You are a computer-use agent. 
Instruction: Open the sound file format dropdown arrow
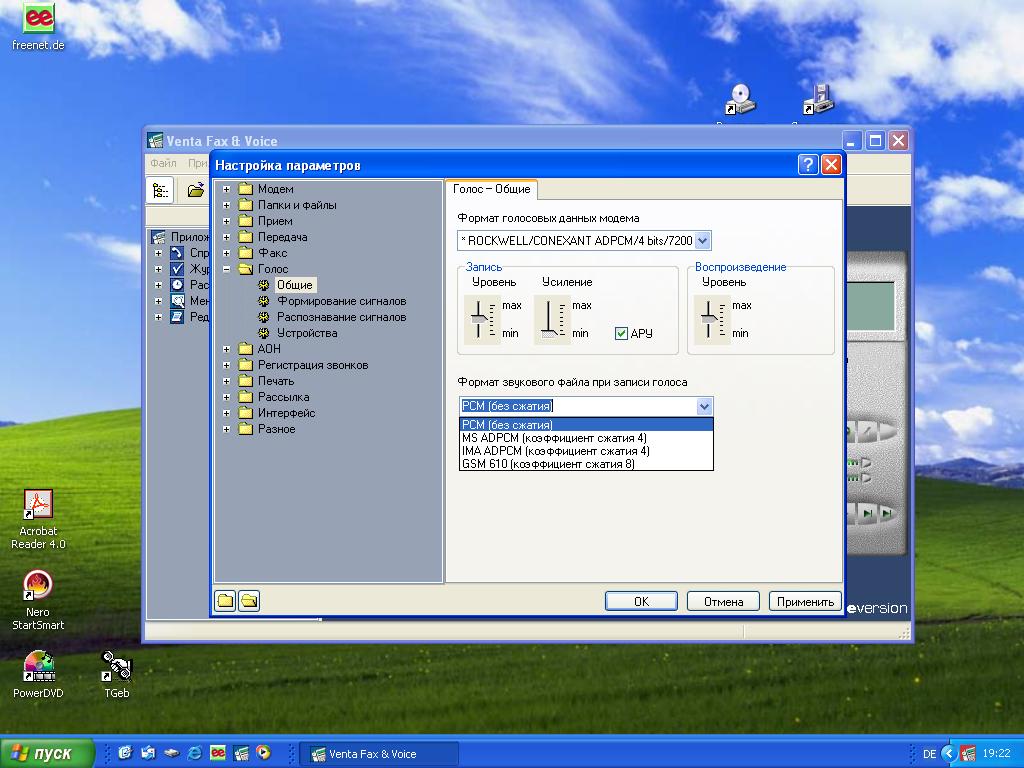(x=704, y=406)
